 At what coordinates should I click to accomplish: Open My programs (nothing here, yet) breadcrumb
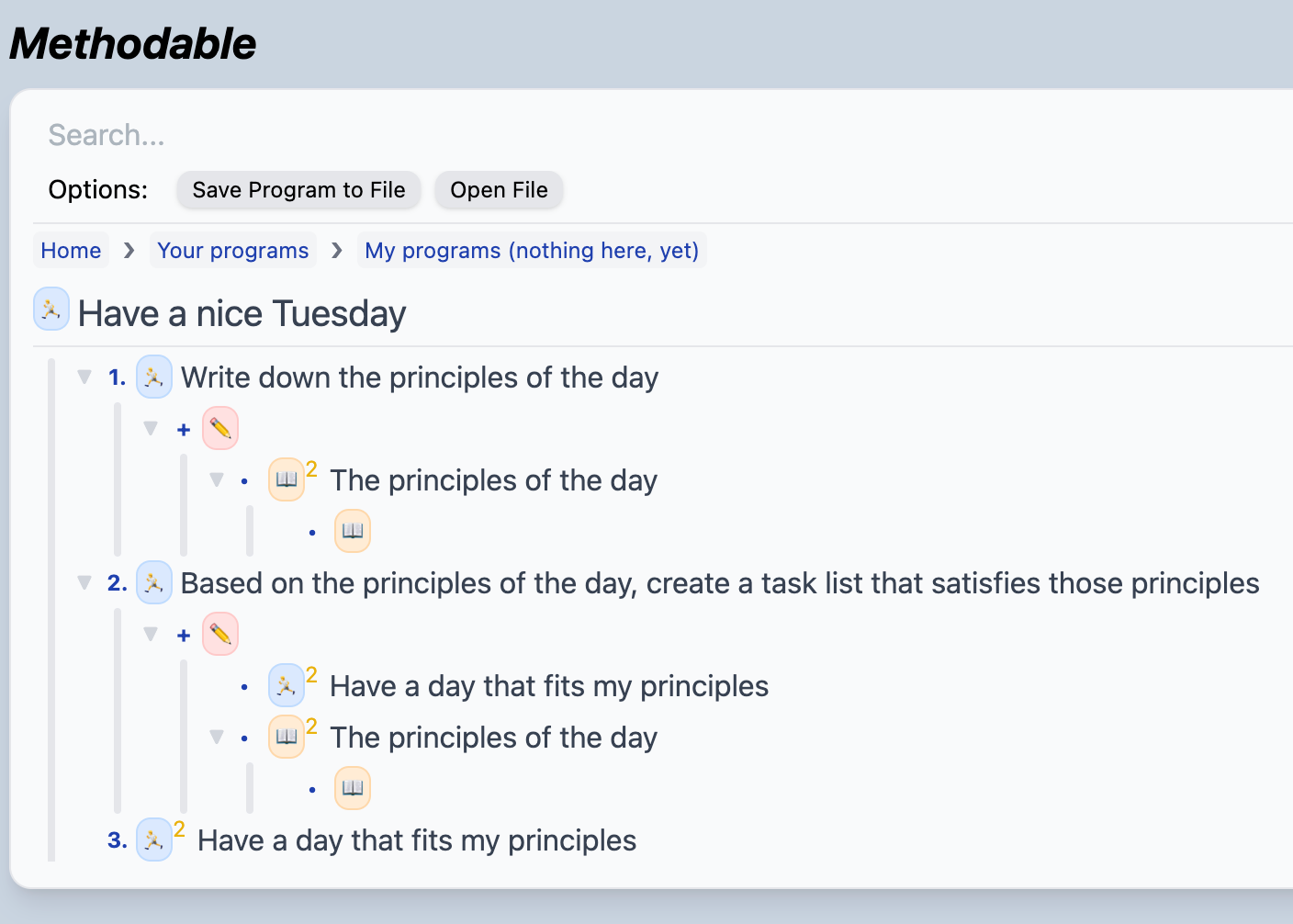(532, 251)
